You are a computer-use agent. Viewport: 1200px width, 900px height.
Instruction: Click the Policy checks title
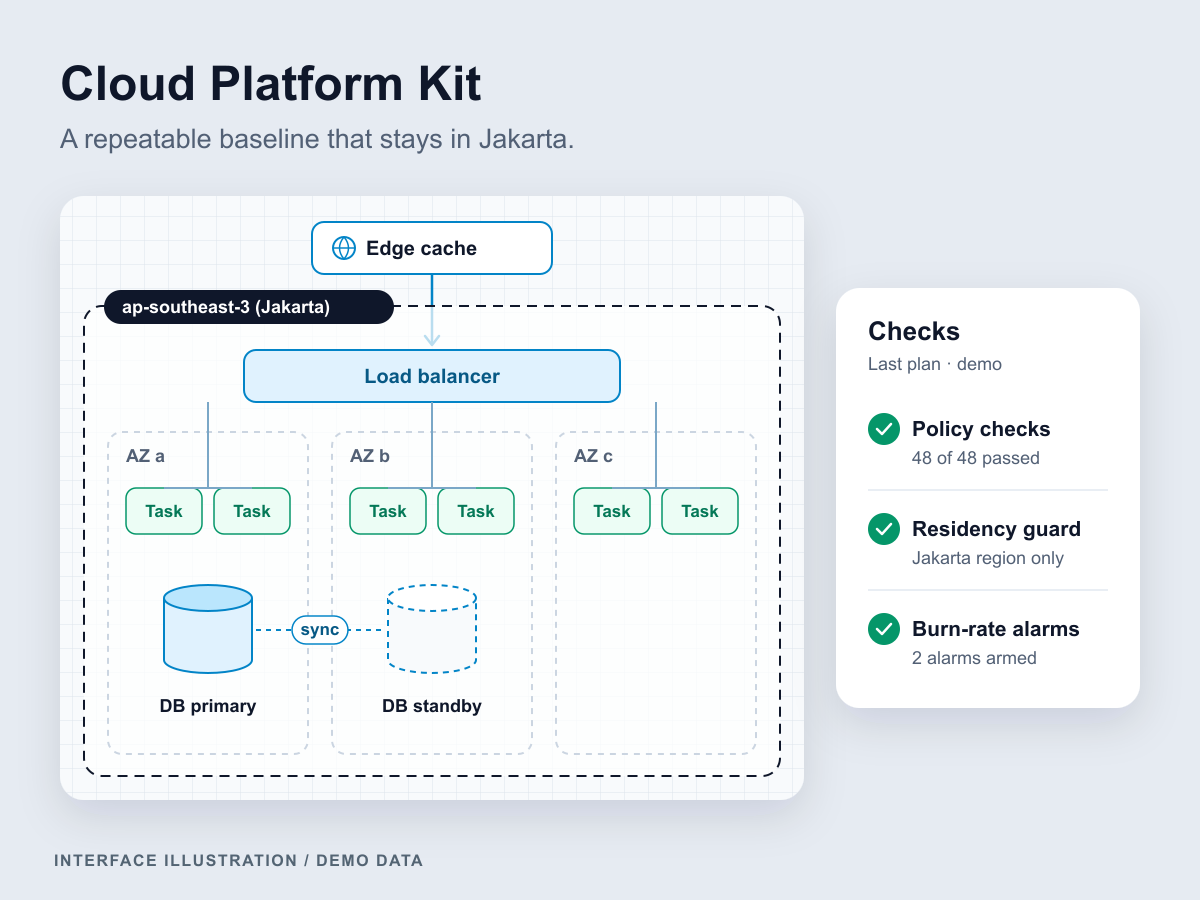tap(981, 429)
